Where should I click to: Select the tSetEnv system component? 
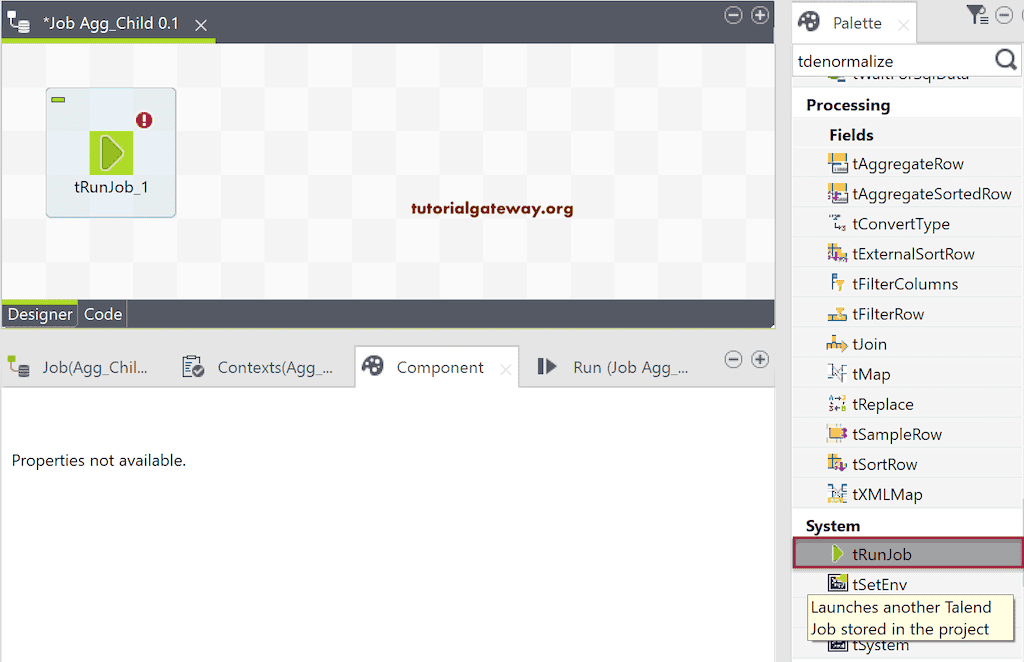point(880,583)
